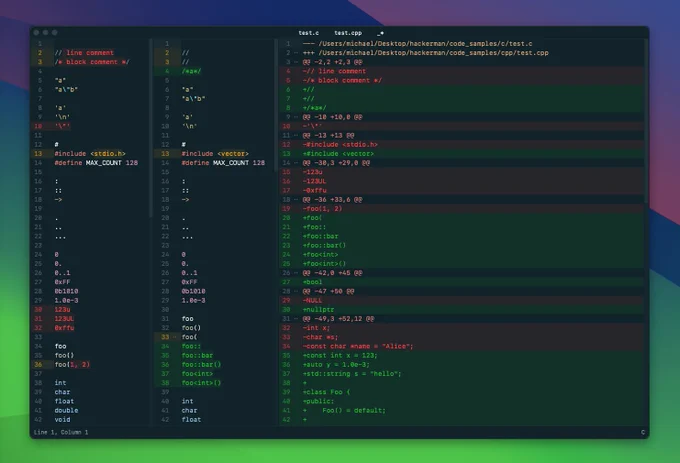The image size is (680, 463).
Task: Click '1.0e-3' in test.cpp pane
Action: [193, 300]
